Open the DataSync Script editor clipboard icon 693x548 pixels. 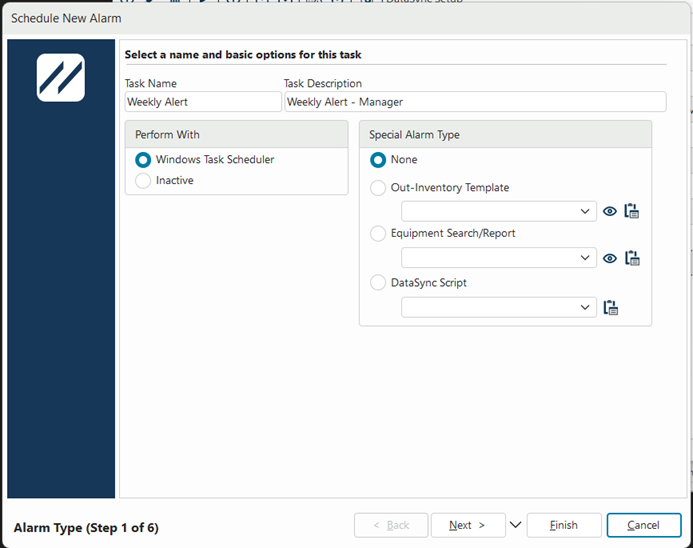point(611,307)
